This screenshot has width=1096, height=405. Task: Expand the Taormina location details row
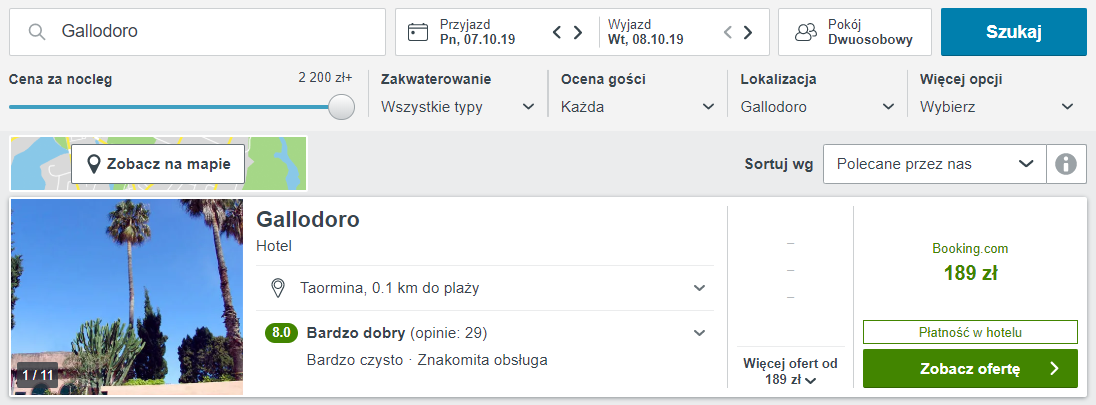coord(485,287)
